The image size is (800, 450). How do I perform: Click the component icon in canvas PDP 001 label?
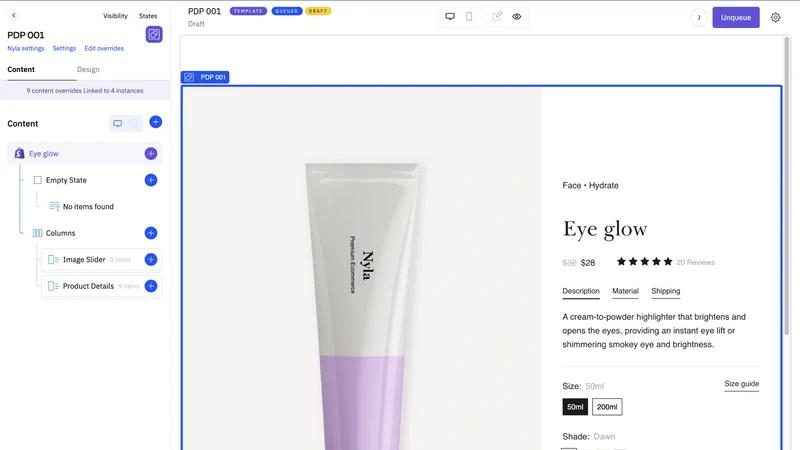pos(189,77)
